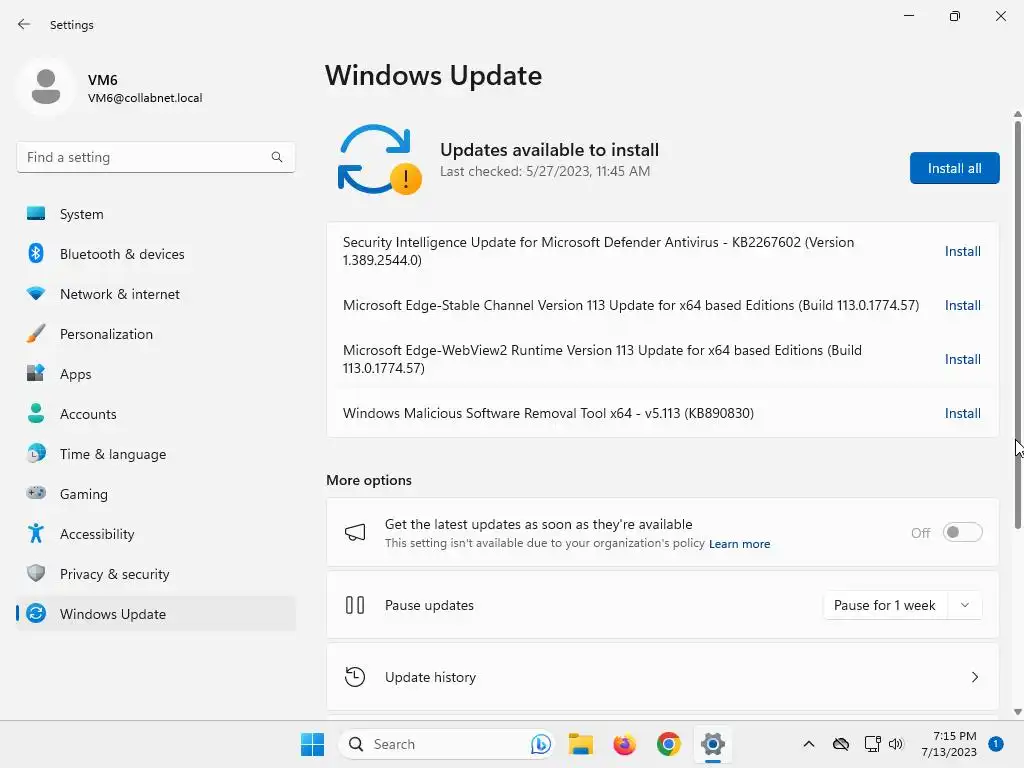Expand the pause duration chevron
1024x768 pixels.
965,605
